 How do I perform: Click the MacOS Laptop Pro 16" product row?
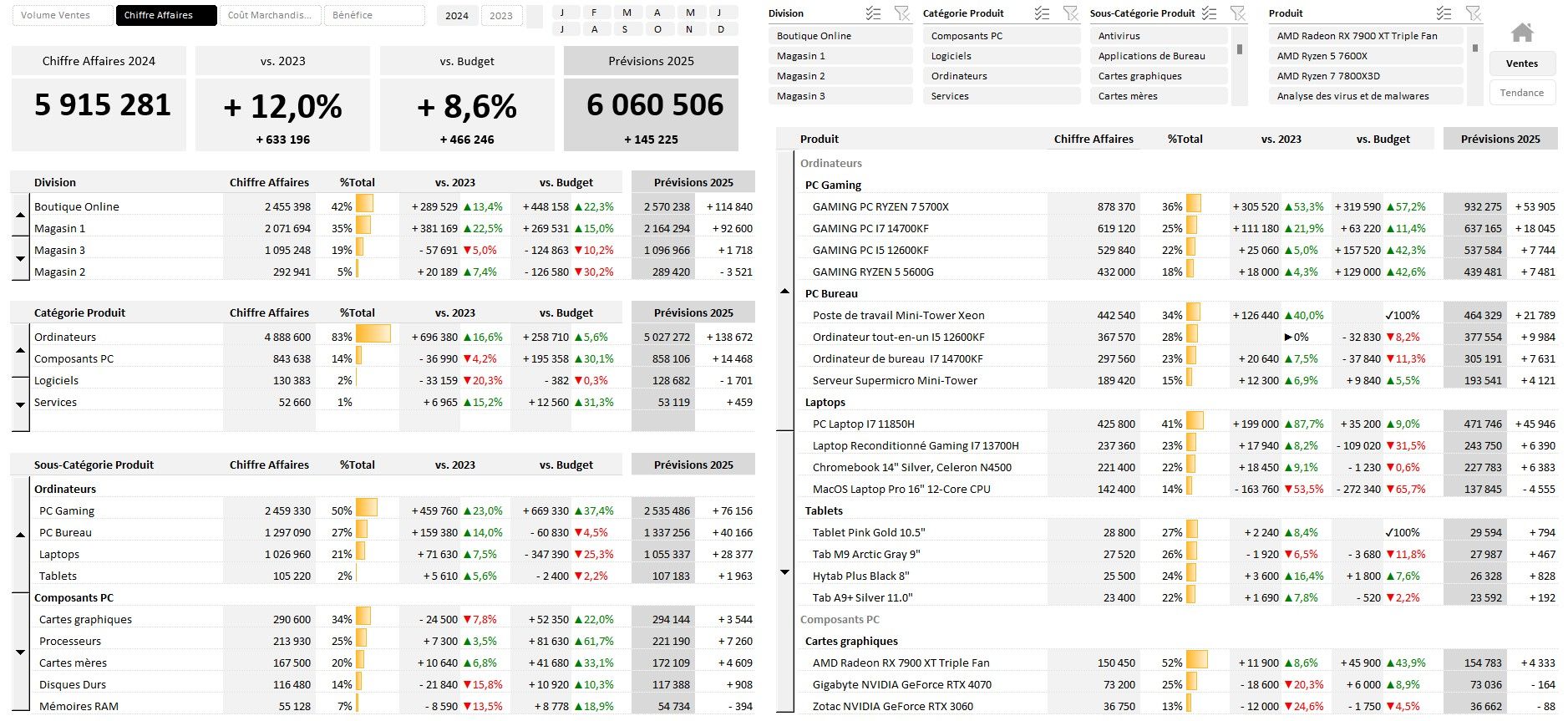coord(1176,489)
